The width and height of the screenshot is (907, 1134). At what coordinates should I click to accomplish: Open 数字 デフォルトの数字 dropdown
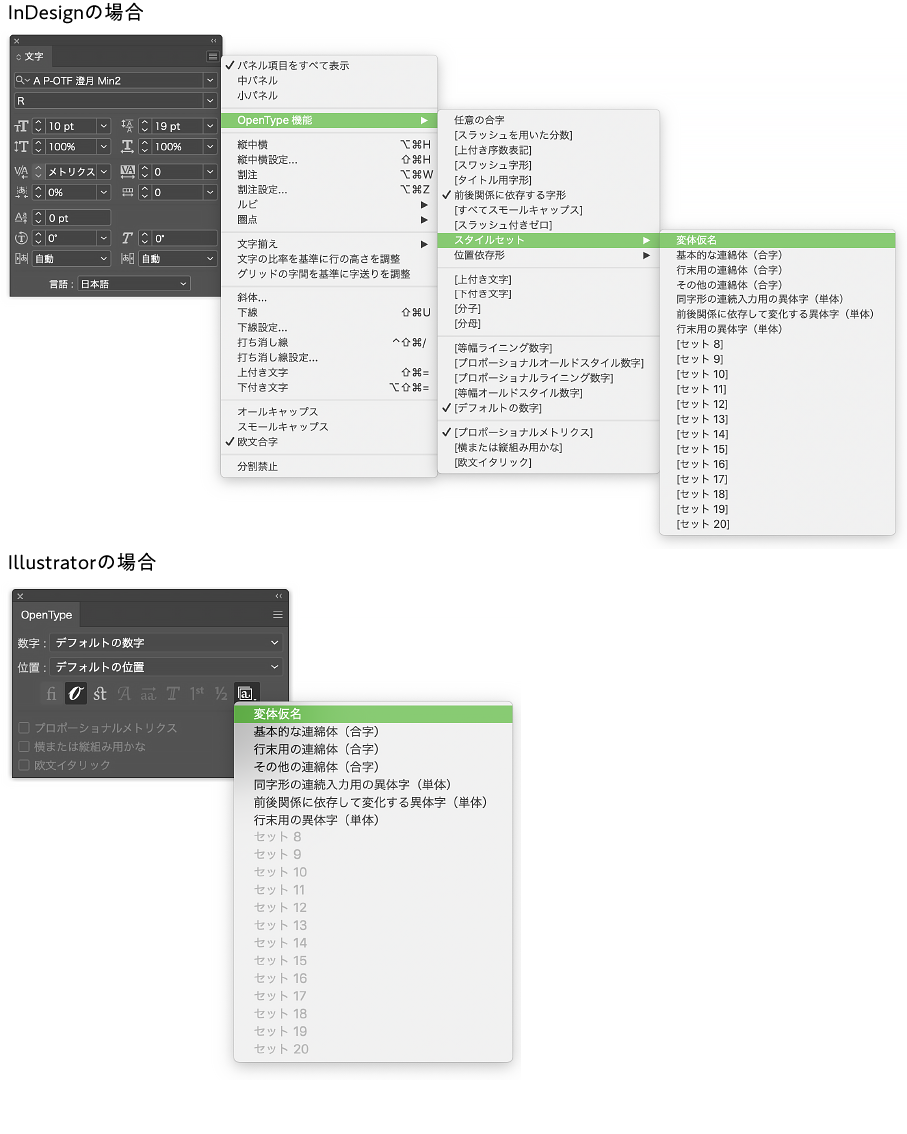(166, 642)
